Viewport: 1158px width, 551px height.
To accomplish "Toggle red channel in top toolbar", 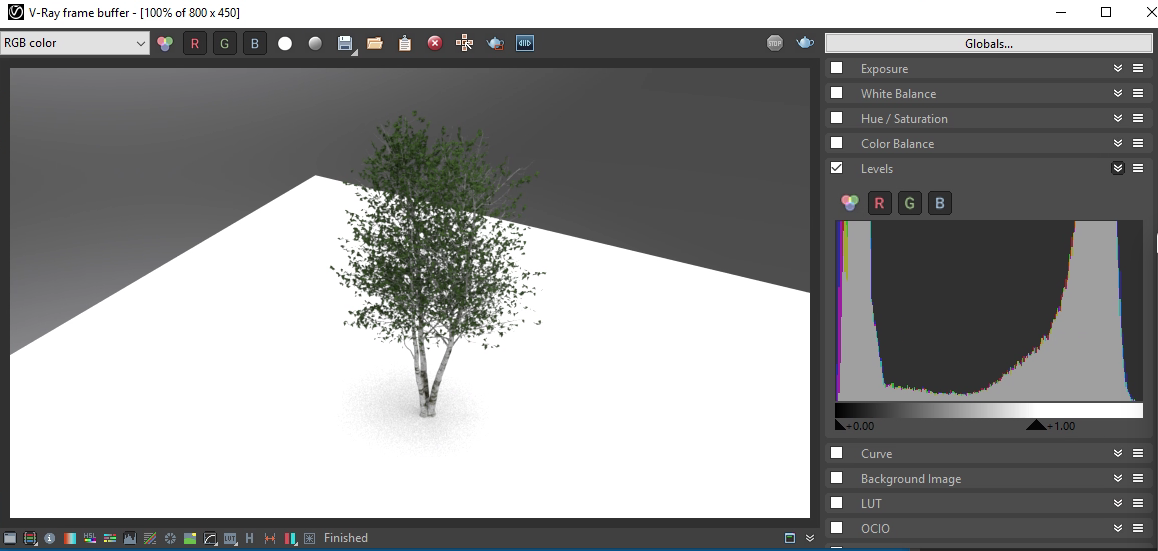I will [195, 44].
